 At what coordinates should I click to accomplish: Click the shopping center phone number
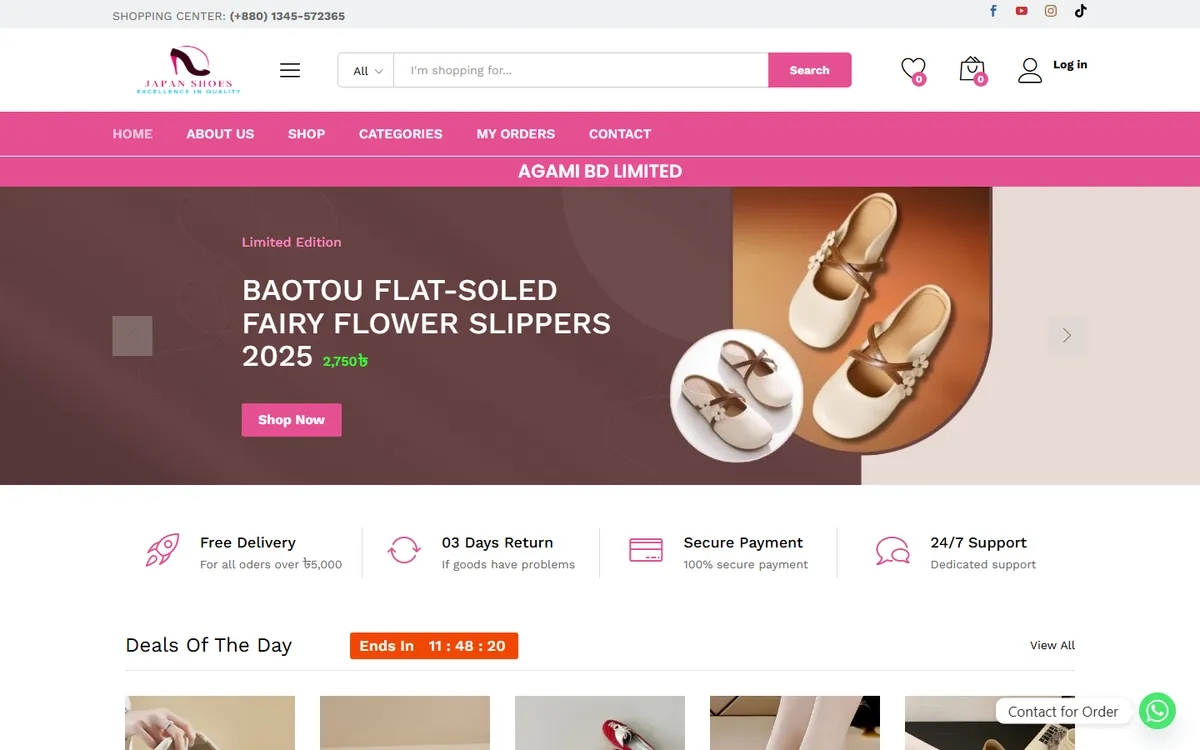pos(287,16)
